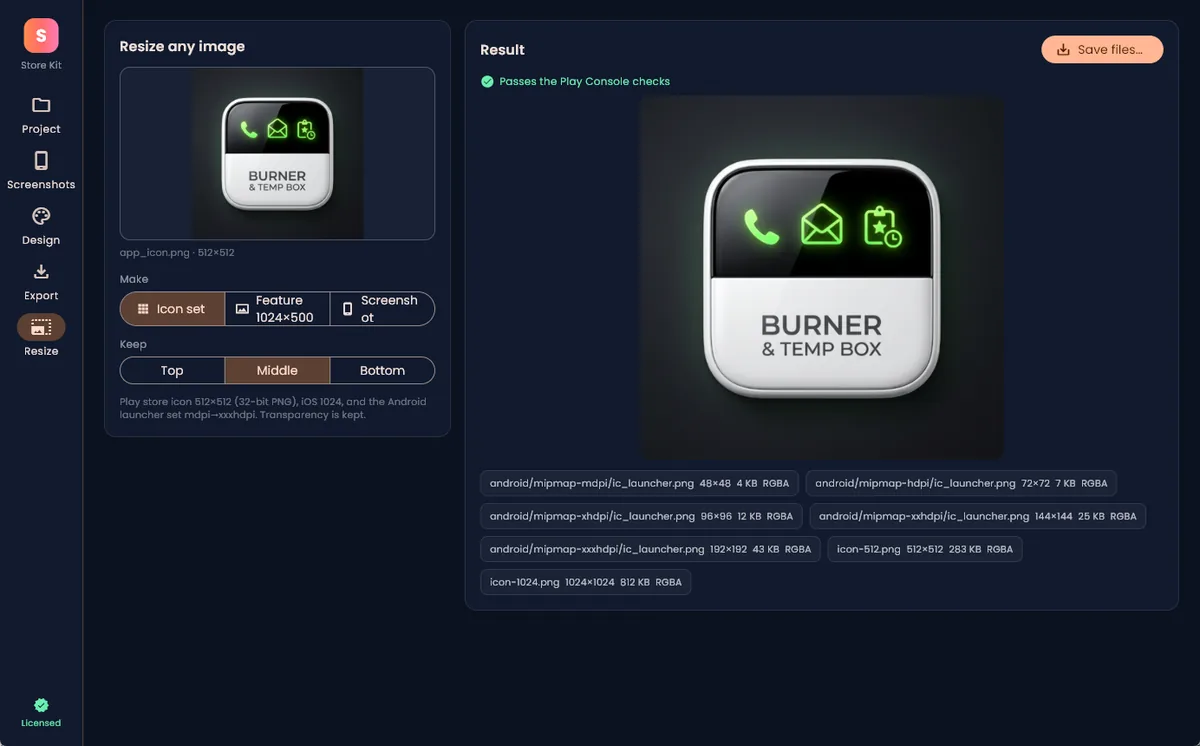Choose the Screenshot make option
The height and width of the screenshot is (746, 1200).
[x=382, y=309]
